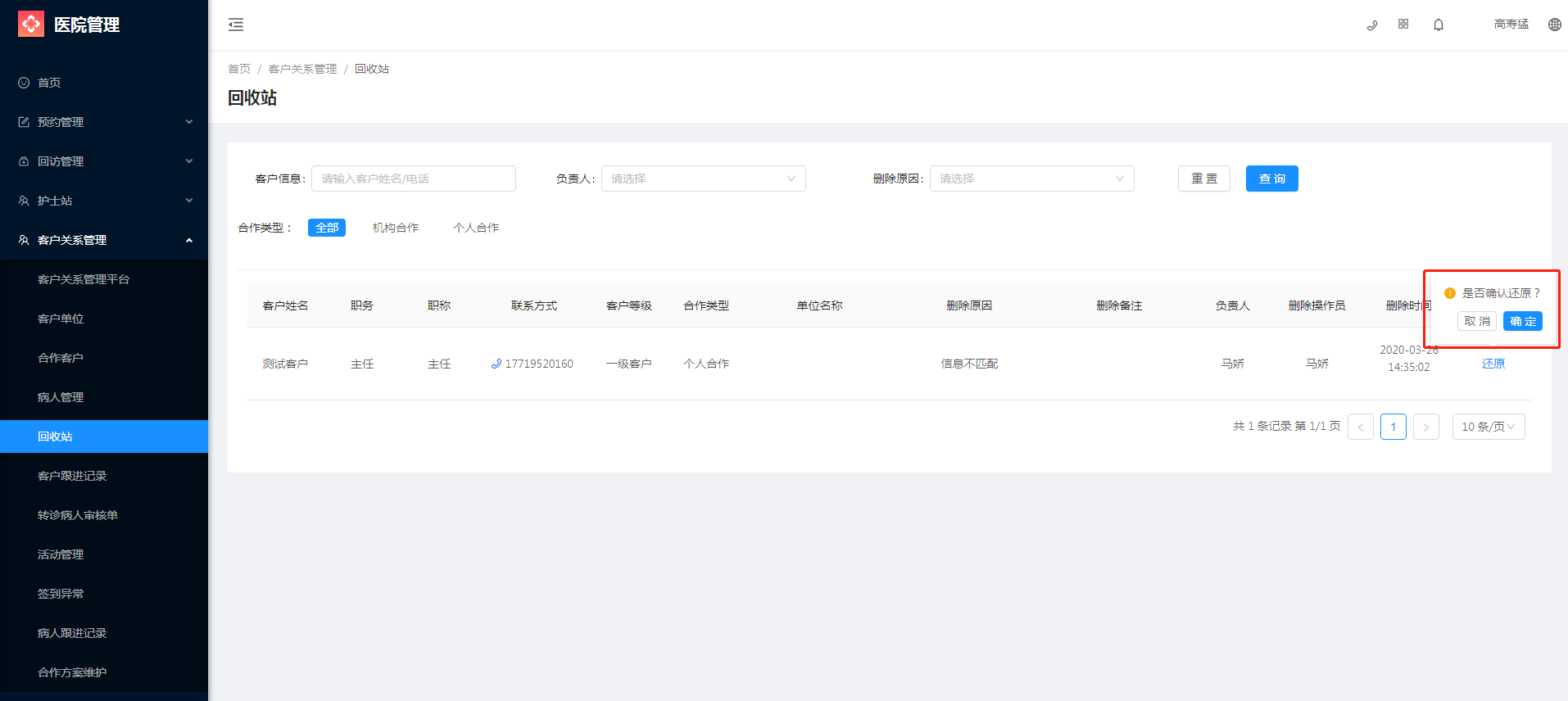Image resolution: width=1568 pixels, height=701 pixels.
Task: Expand the 护士站 sidebar menu
Action: 104,201
